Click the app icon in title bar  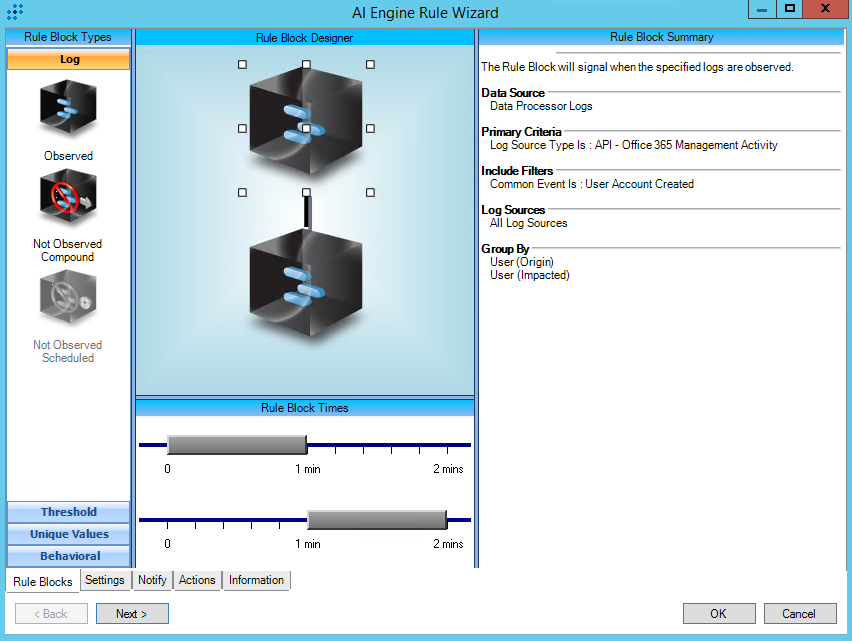[15, 12]
